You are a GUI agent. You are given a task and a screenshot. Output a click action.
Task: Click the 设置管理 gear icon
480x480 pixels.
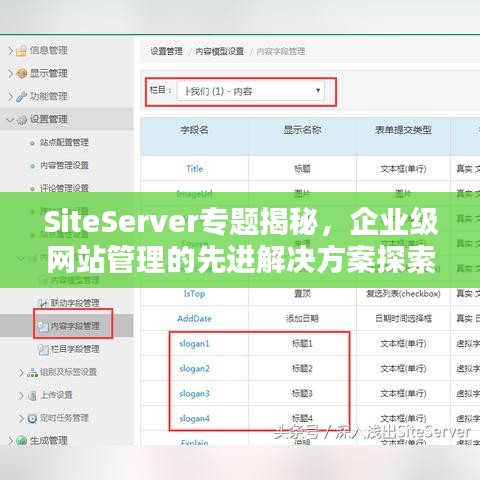click(21, 120)
